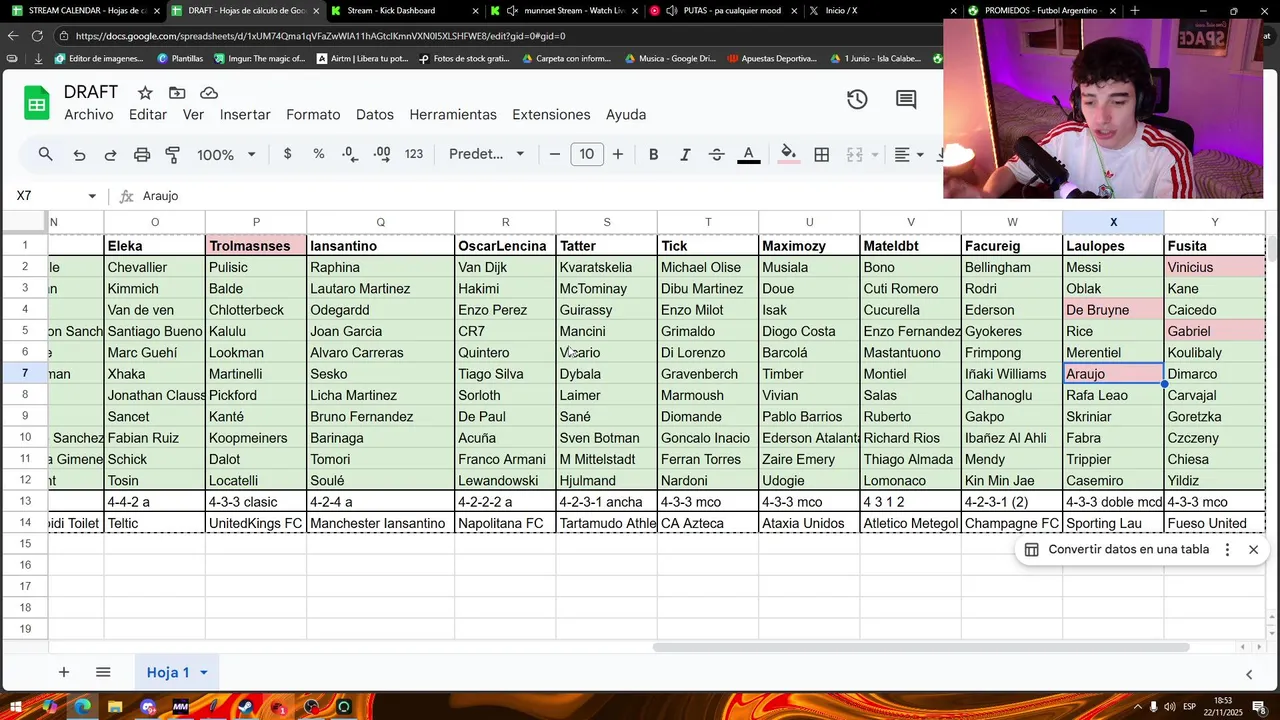This screenshot has width=1280, height=720.
Task: Increase font size with plus
Action: [x=618, y=154]
